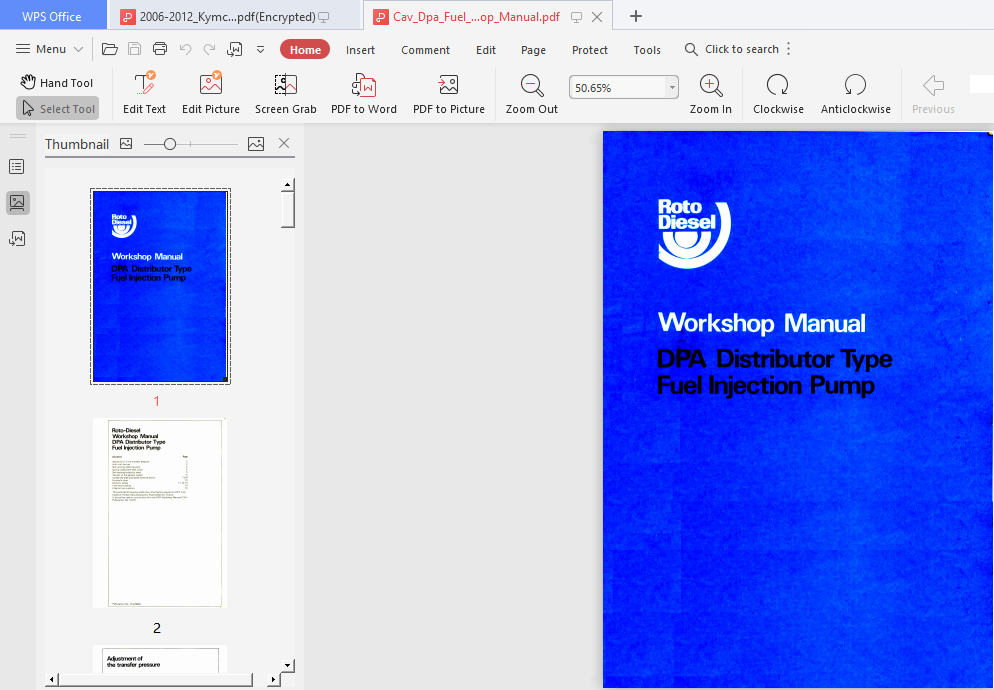994x690 pixels.
Task: Click the Edit Text tool
Action: (145, 93)
